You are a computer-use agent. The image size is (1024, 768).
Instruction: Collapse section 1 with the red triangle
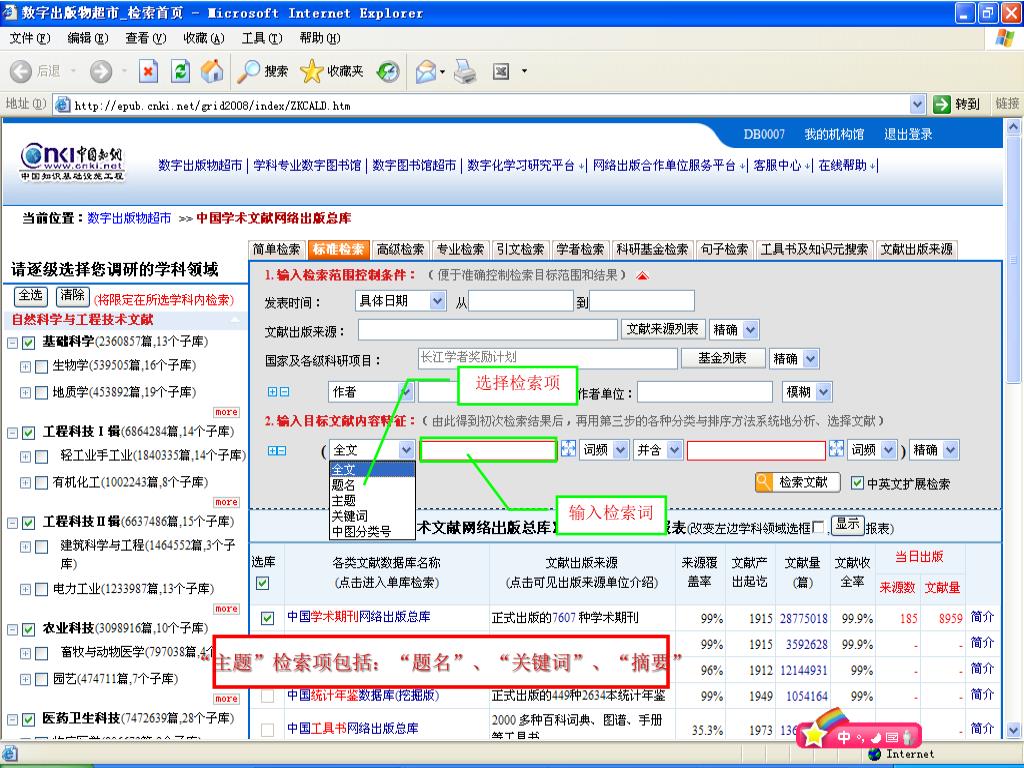643,276
